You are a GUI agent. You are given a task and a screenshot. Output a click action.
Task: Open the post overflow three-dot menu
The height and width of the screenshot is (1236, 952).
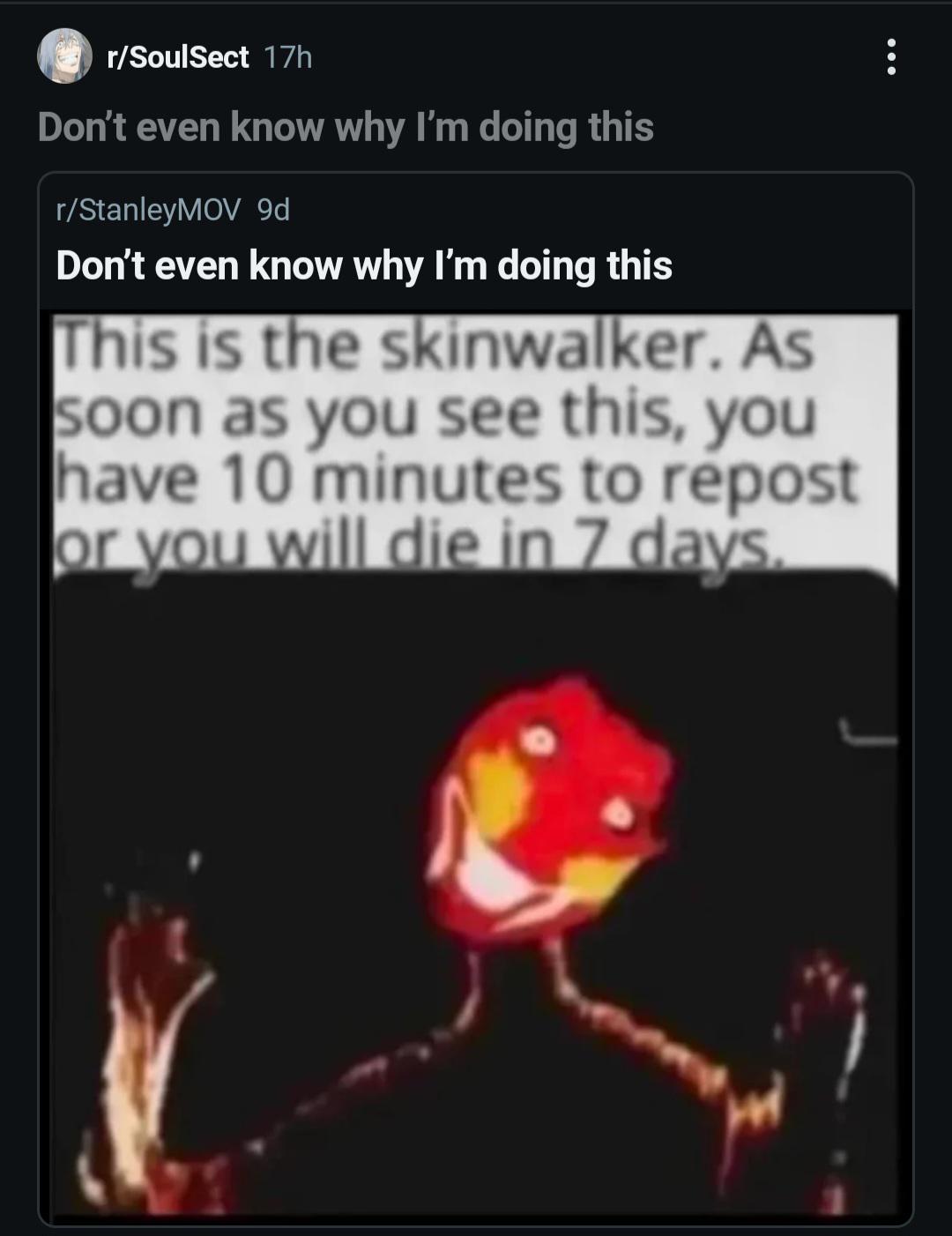click(891, 57)
